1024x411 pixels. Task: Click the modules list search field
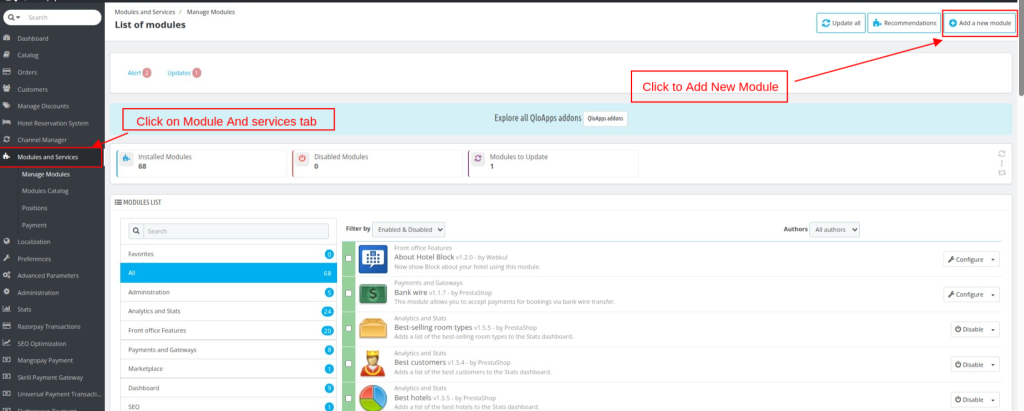(230, 231)
